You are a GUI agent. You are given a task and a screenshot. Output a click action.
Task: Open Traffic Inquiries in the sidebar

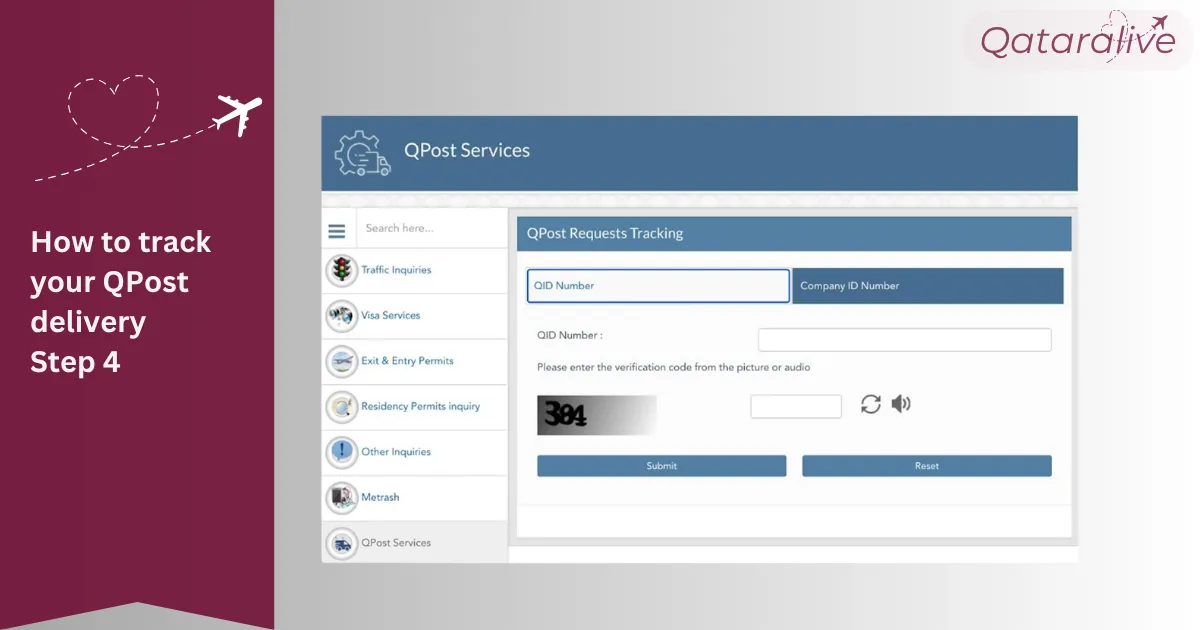(x=415, y=270)
